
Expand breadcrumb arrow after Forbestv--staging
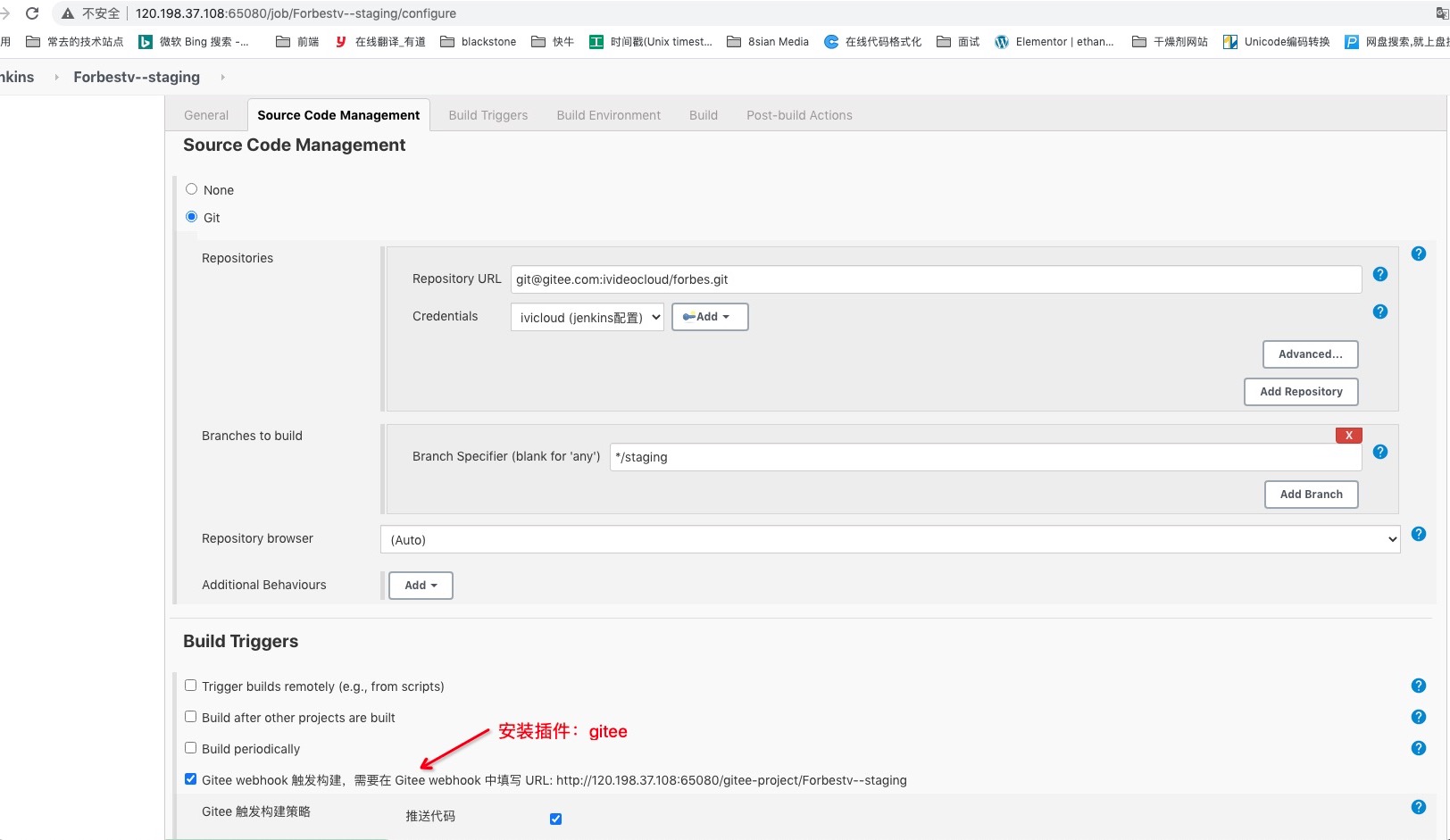tap(222, 77)
